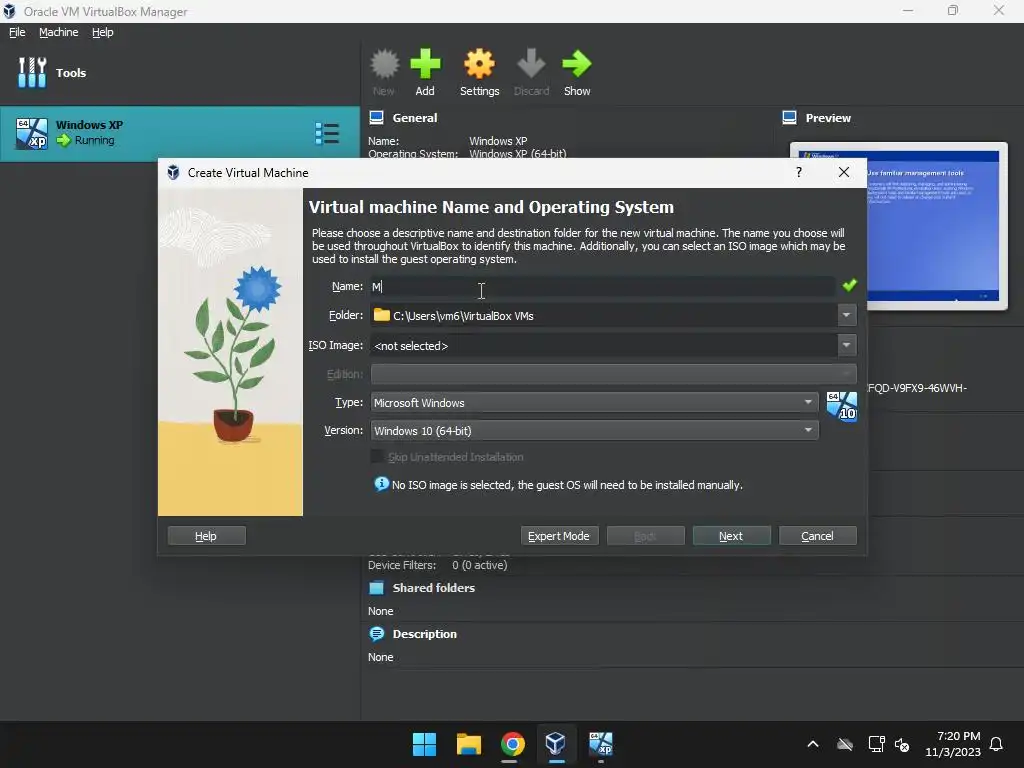Open the Help menu in the menu bar
The height and width of the screenshot is (768, 1024).
pyautogui.click(x=103, y=32)
